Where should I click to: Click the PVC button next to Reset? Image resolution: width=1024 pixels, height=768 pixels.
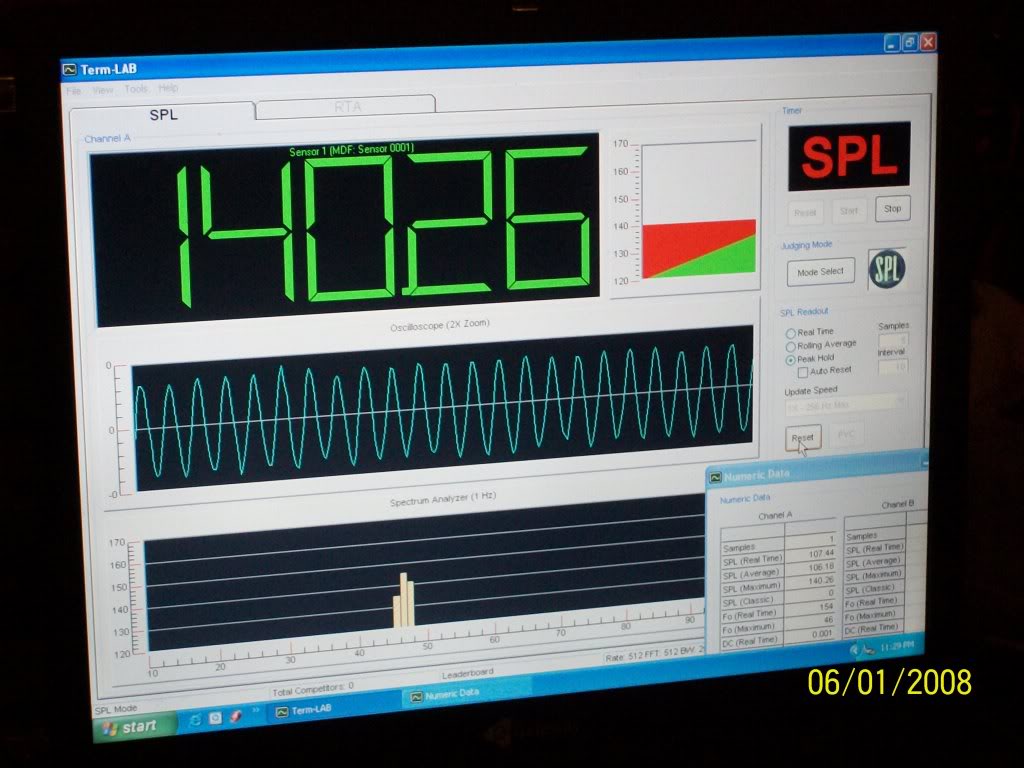(x=846, y=434)
